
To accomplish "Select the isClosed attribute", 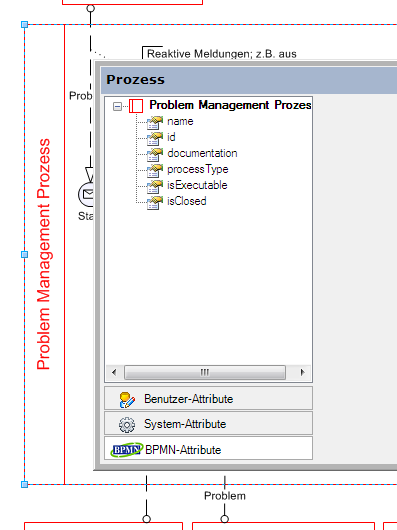I will point(187,201).
